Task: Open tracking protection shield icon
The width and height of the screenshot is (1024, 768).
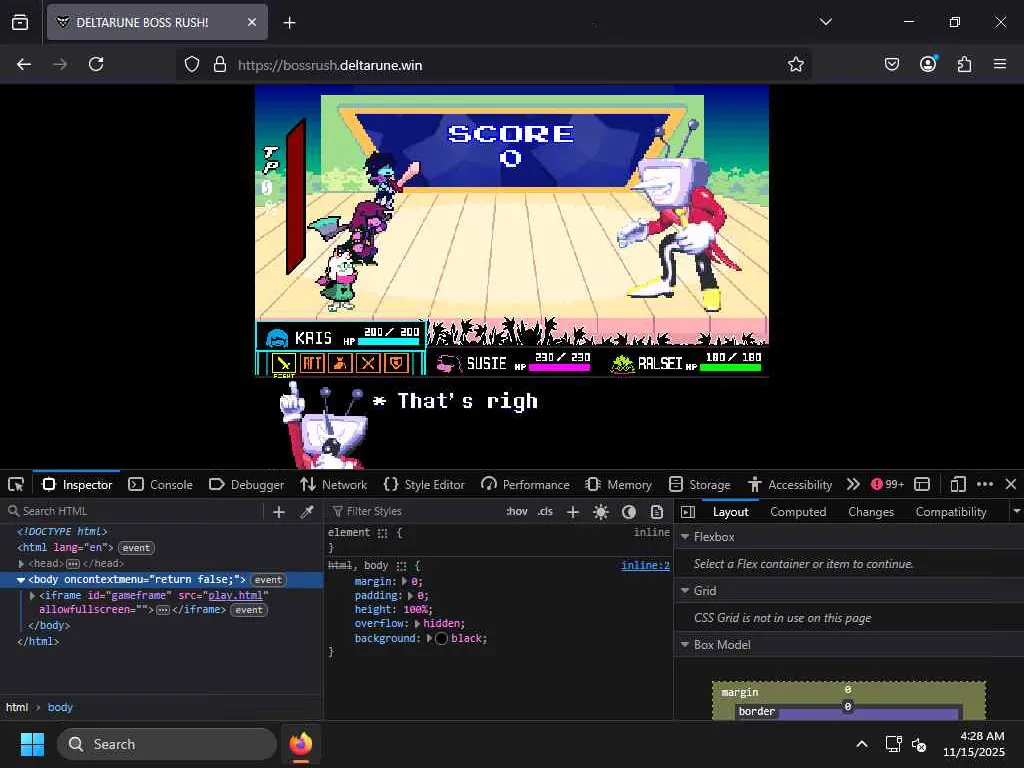Action: (x=191, y=64)
